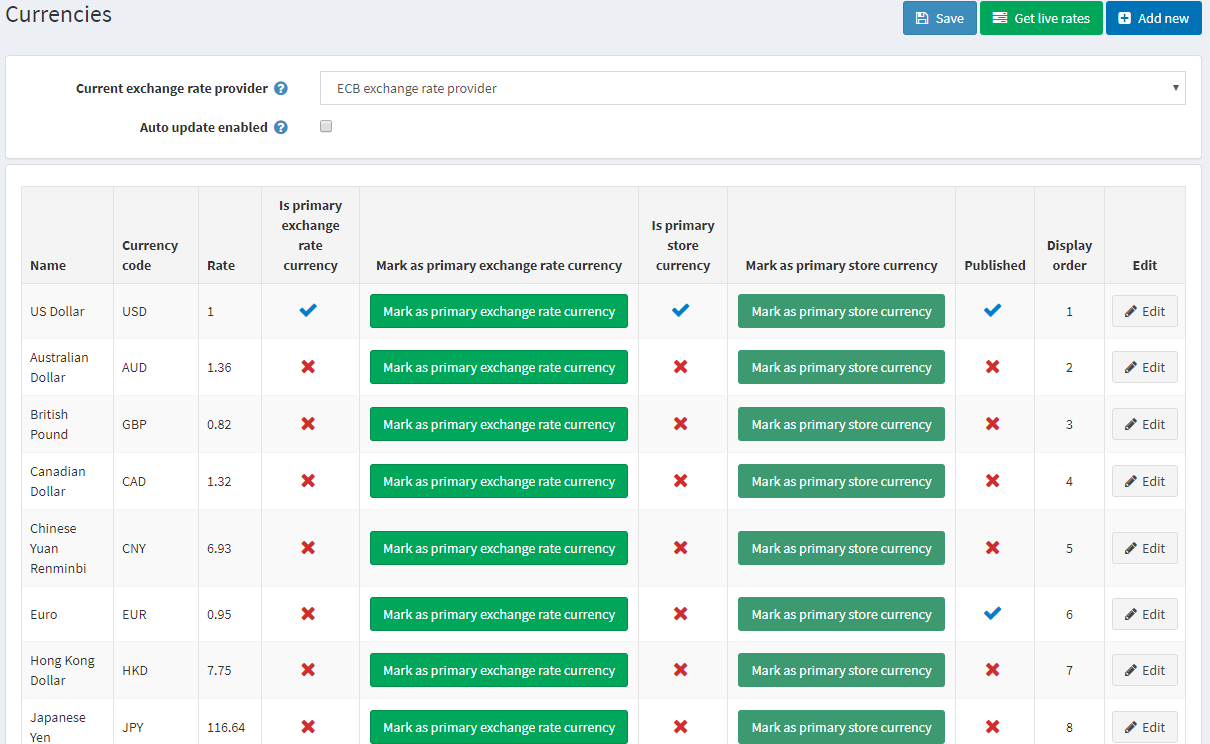Screen dimensions: 1210x744
Task: Click the Display order column header
Action: 1069,255
